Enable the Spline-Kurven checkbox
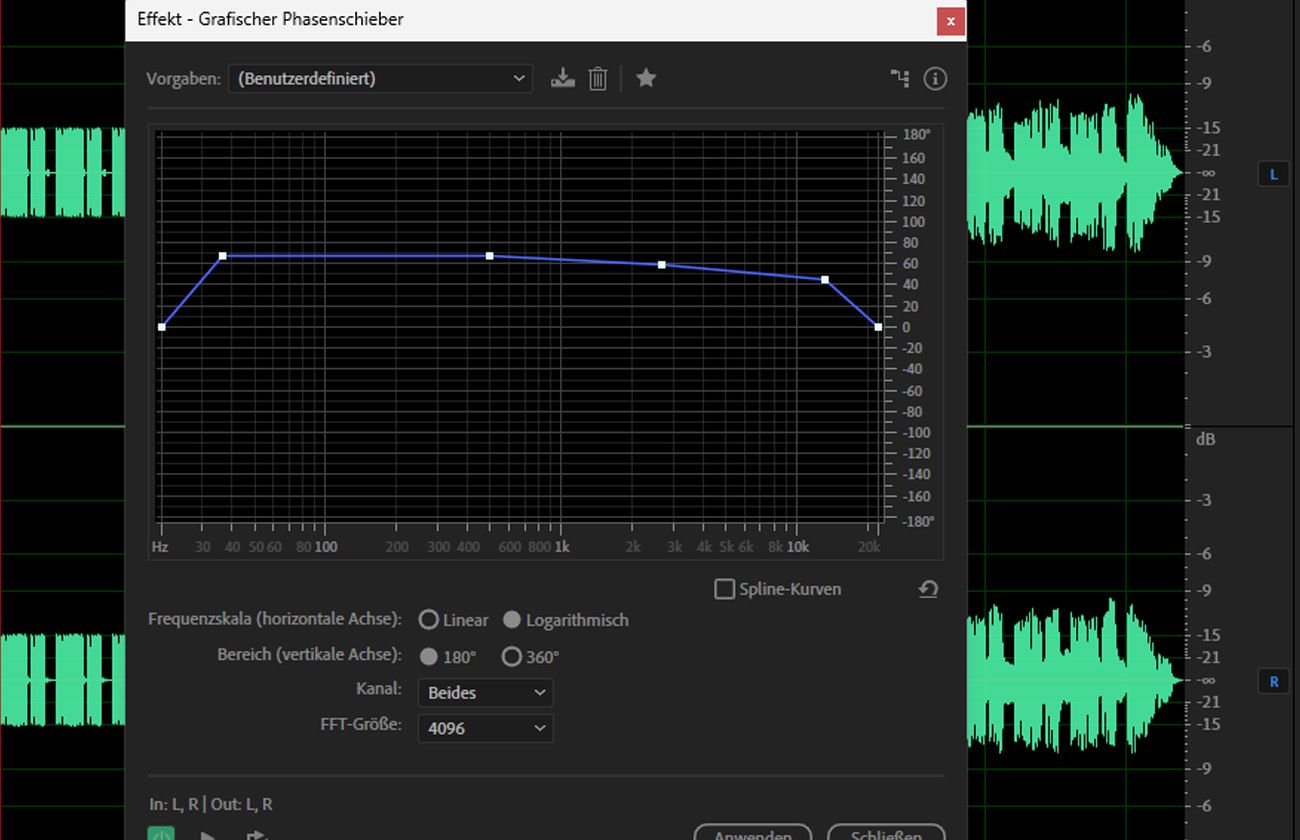 click(724, 589)
